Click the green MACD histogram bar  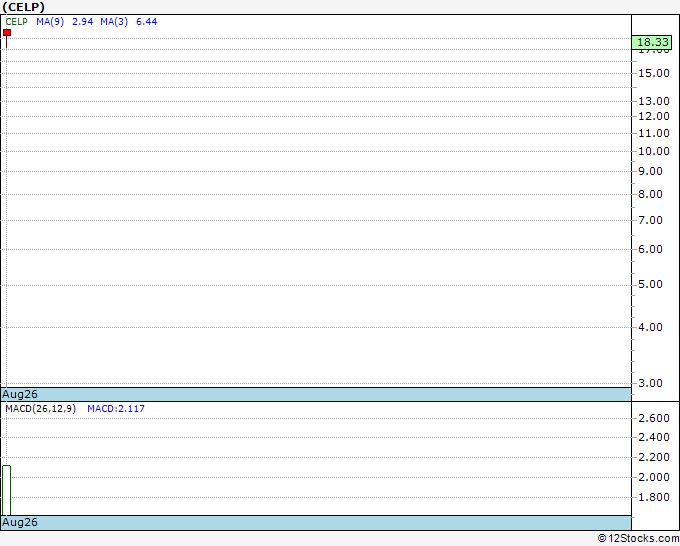pos(7,490)
